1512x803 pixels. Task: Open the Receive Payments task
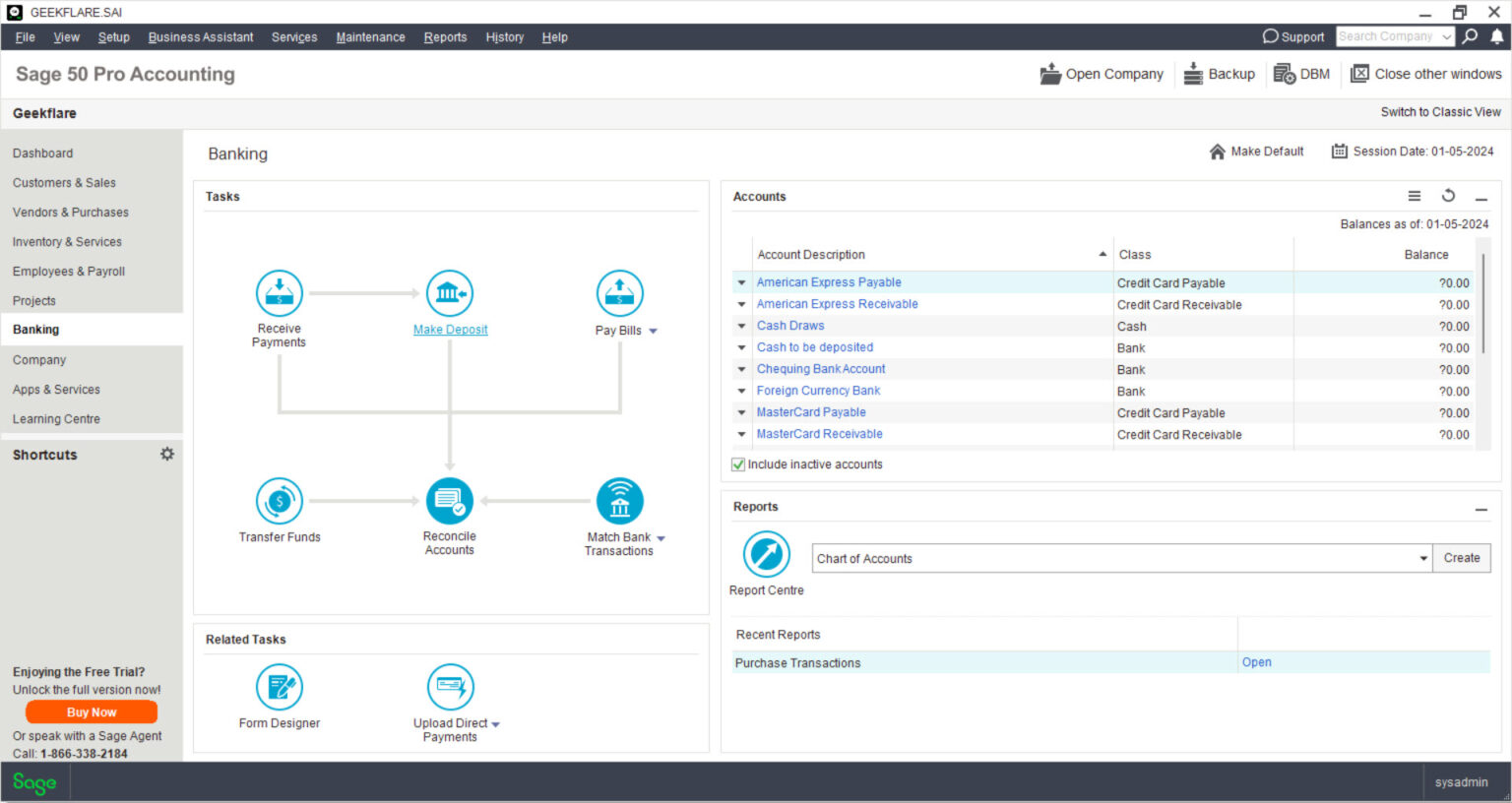coord(279,292)
